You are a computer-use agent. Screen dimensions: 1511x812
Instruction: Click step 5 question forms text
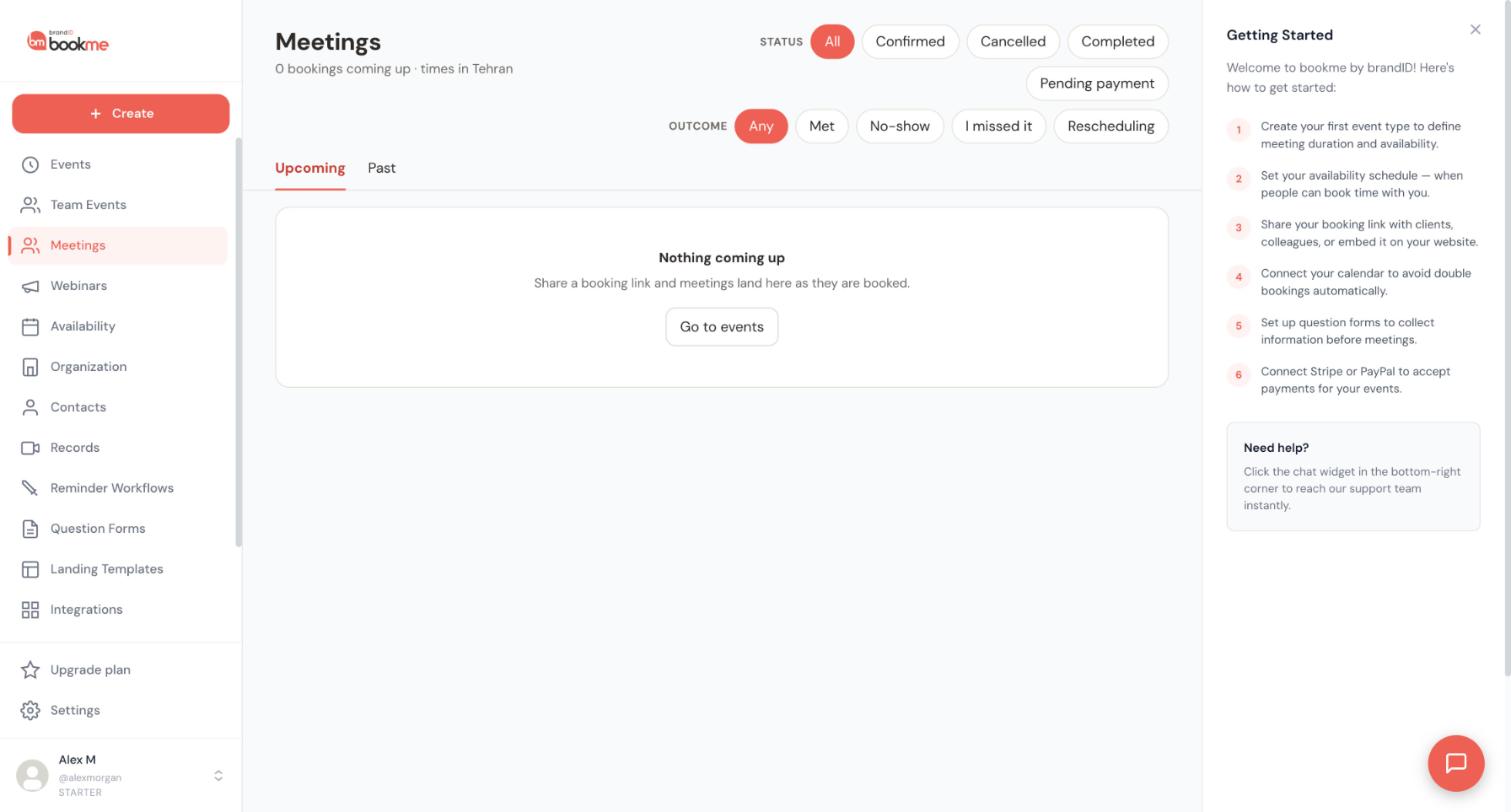pyautogui.click(x=1348, y=331)
